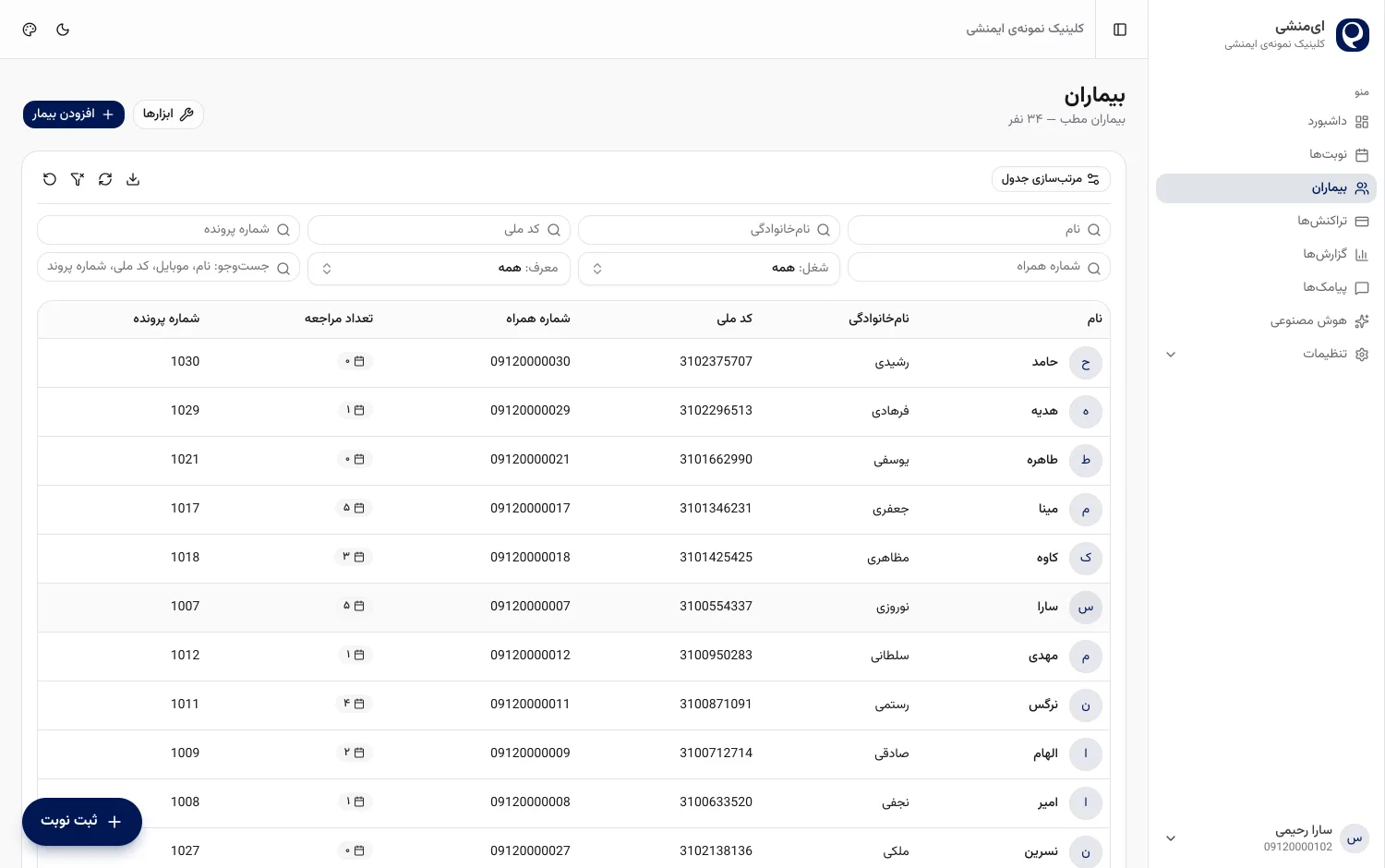Go to نوبت‌ها menu item
Screen dimensions: 1385x868
1266,155
